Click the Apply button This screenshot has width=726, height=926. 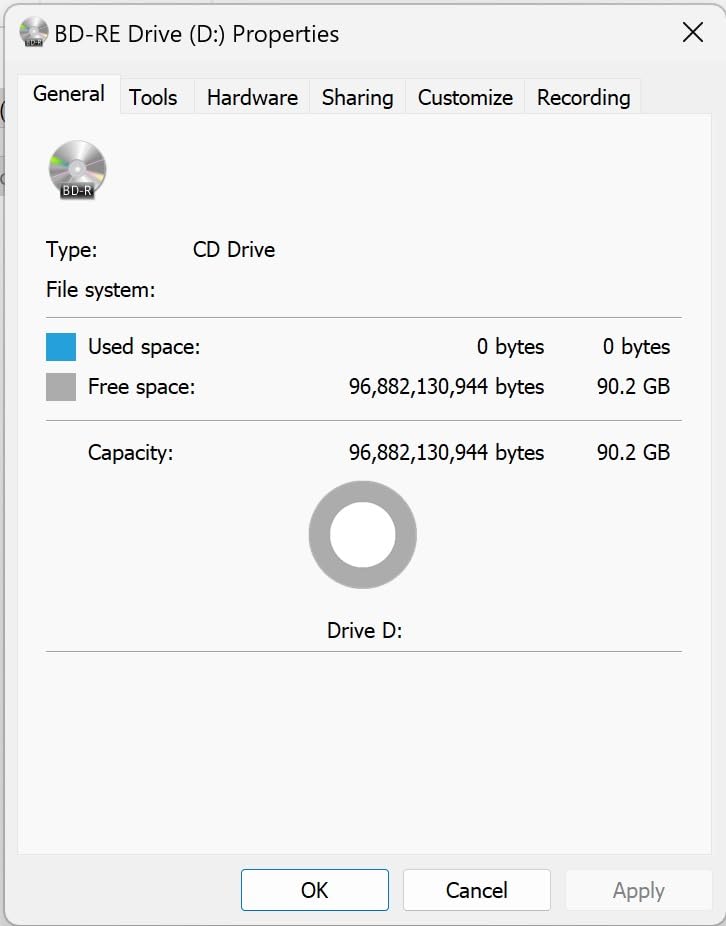(638, 890)
